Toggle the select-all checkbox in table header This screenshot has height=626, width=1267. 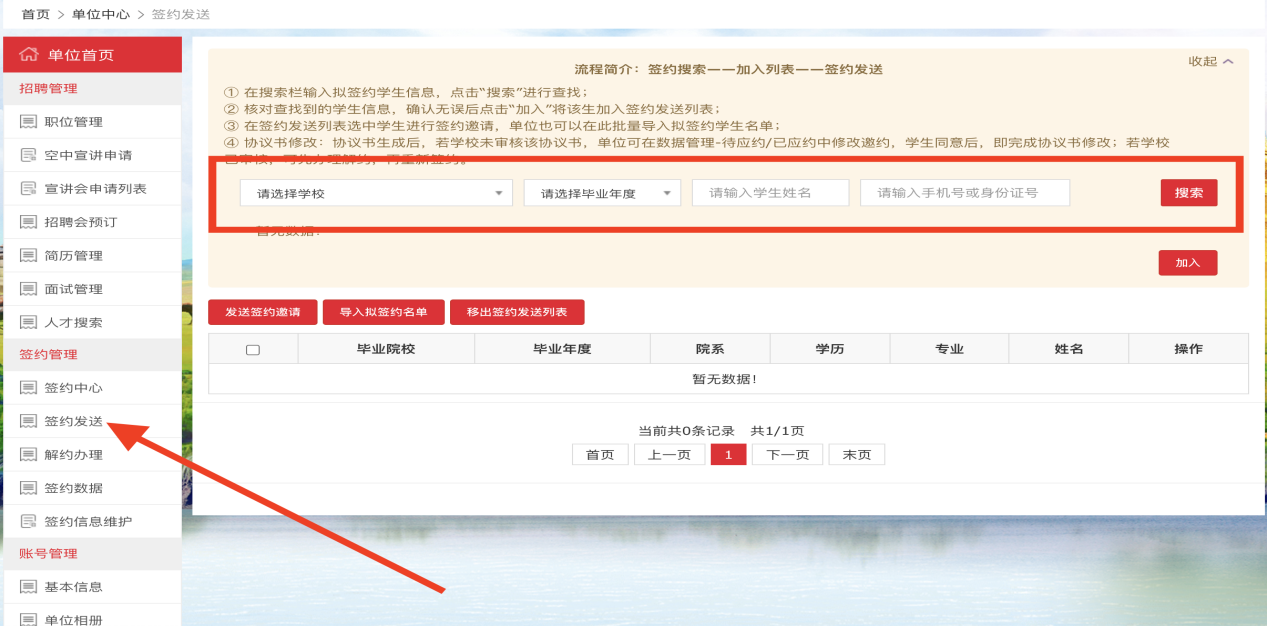click(253, 349)
